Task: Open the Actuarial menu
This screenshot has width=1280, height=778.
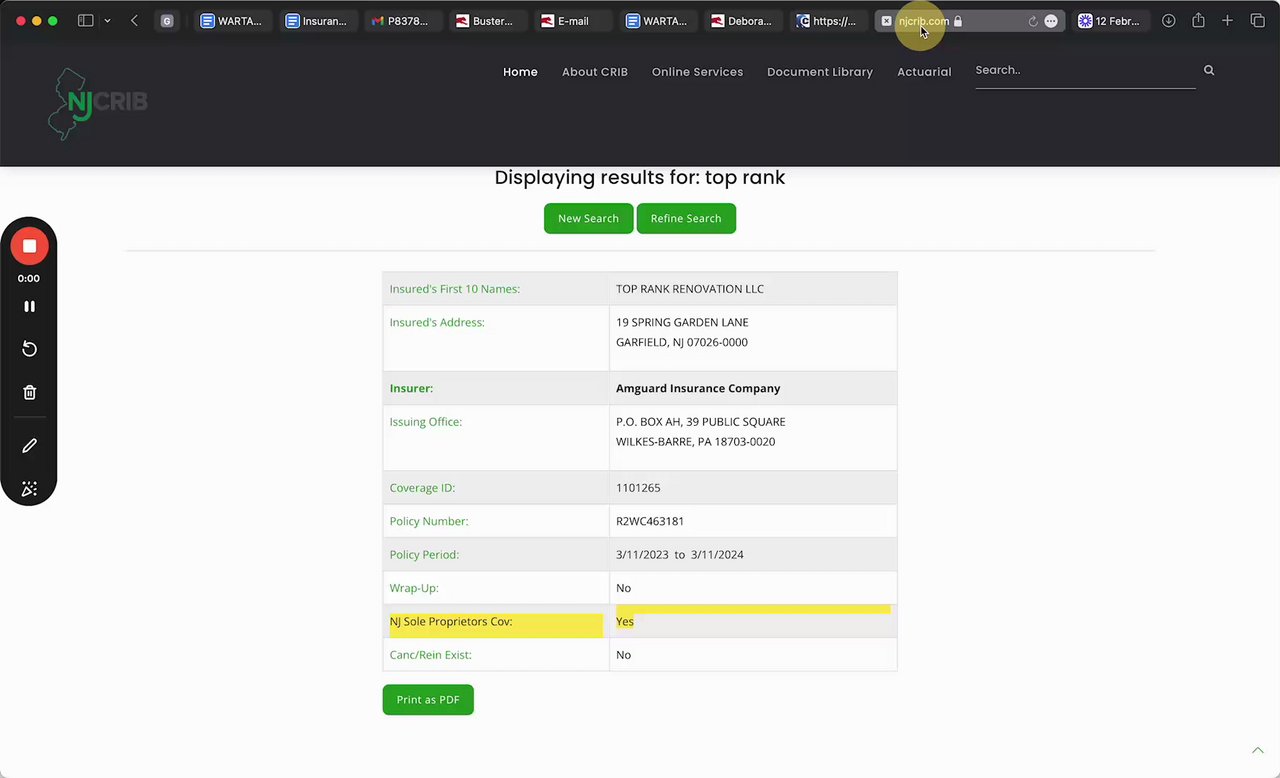Action: 924,72
